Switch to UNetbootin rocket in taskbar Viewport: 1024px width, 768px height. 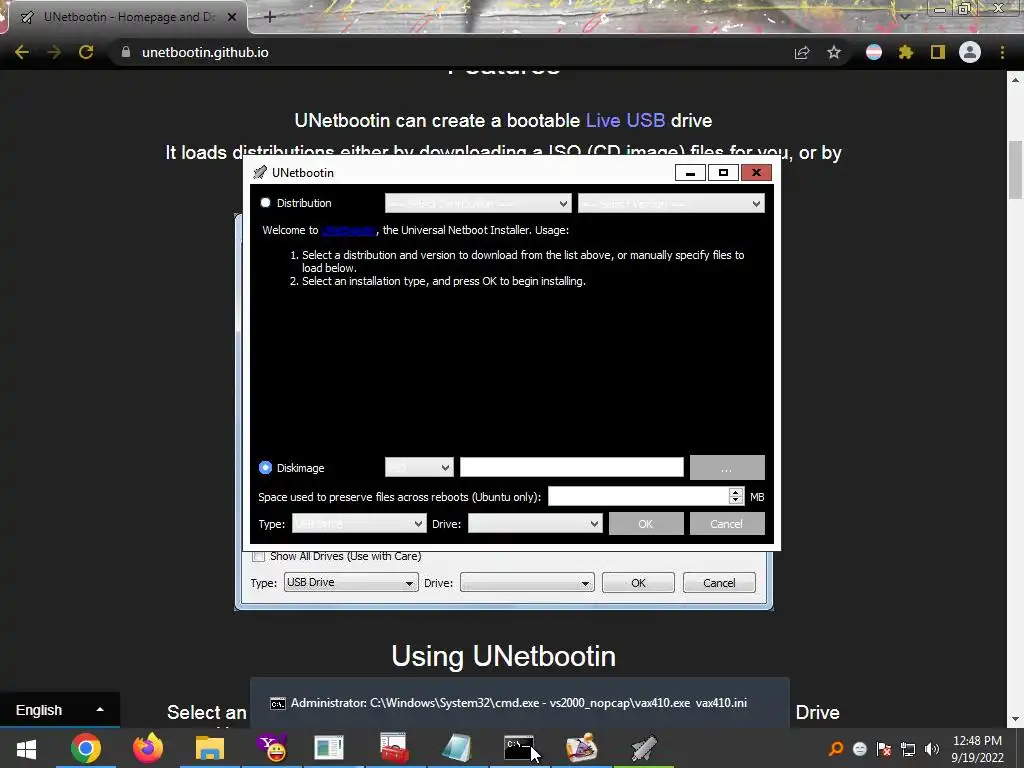coord(643,748)
